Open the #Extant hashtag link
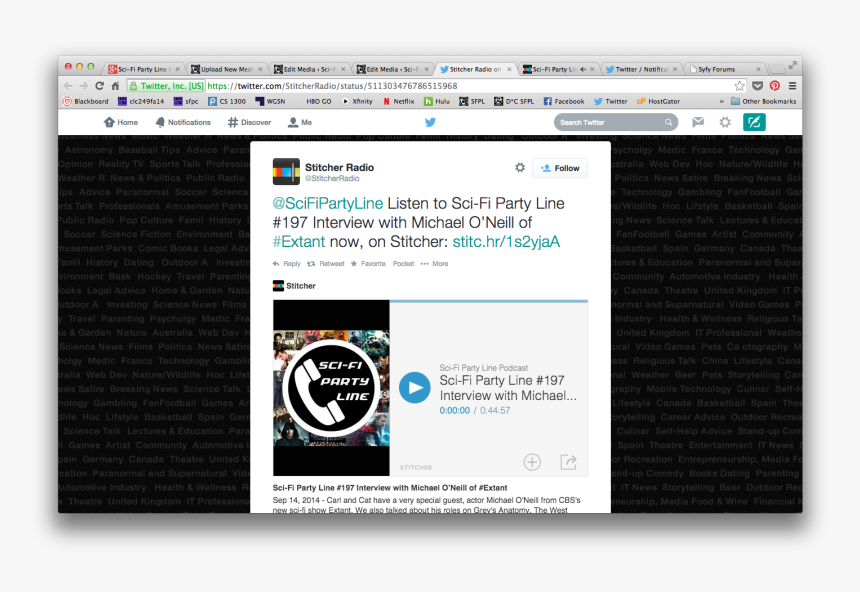This screenshot has height=592, width=860. tap(299, 241)
